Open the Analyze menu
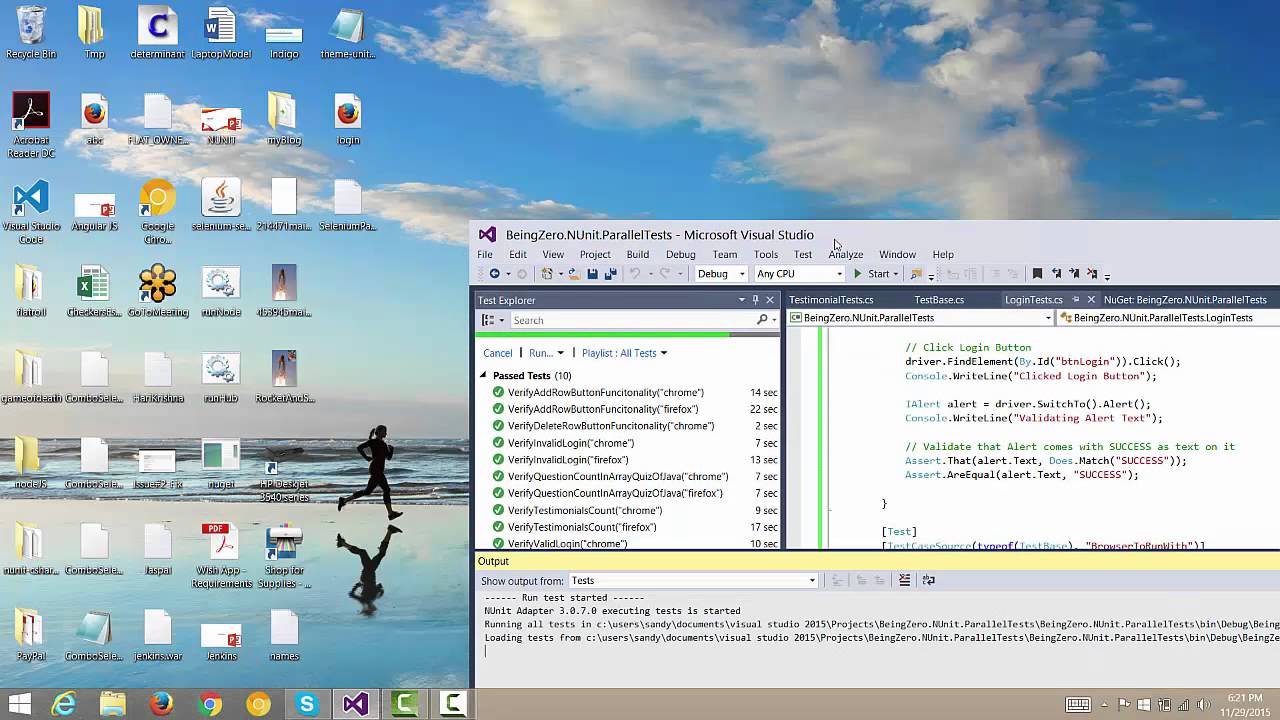This screenshot has height=720, width=1280. (846, 254)
